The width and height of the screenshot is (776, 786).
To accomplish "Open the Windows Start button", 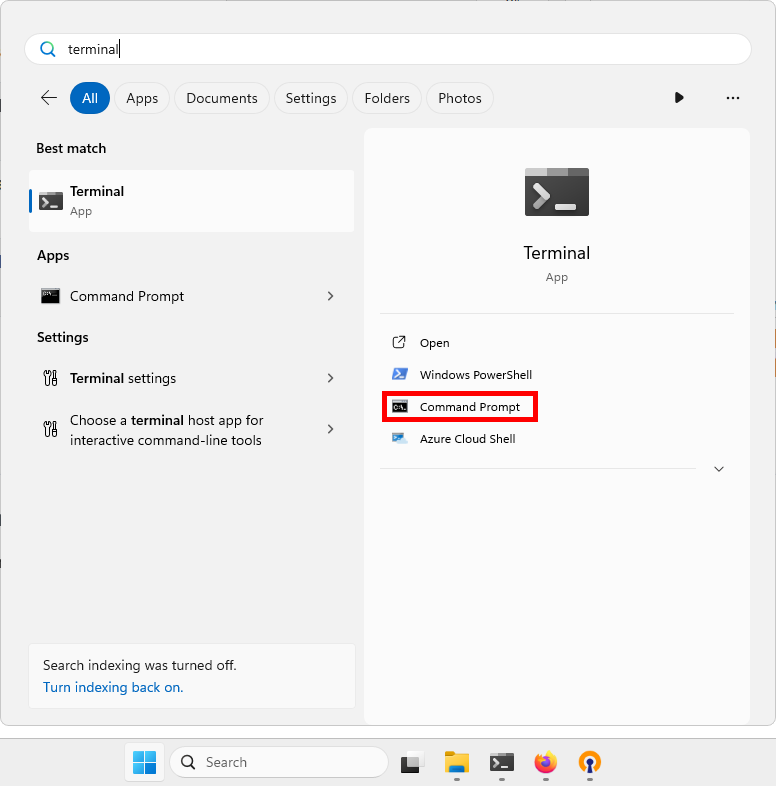I will click(144, 762).
